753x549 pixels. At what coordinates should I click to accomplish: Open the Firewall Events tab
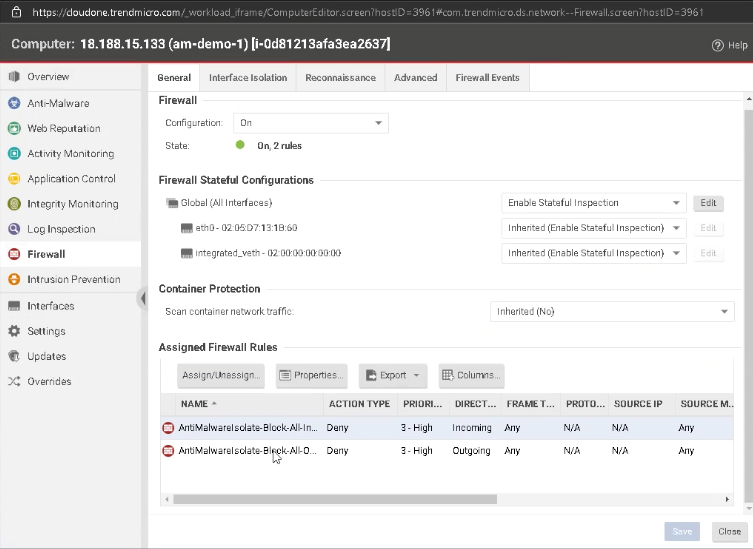[487, 77]
